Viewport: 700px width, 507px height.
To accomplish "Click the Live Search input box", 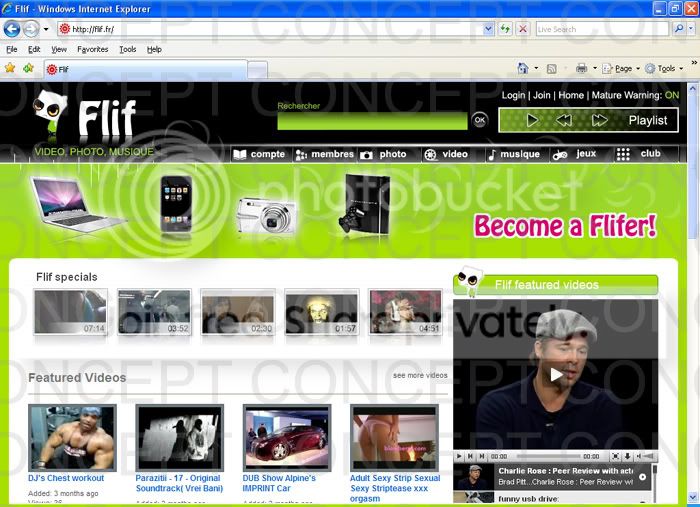I will pyautogui.click(x=602, y=29).
